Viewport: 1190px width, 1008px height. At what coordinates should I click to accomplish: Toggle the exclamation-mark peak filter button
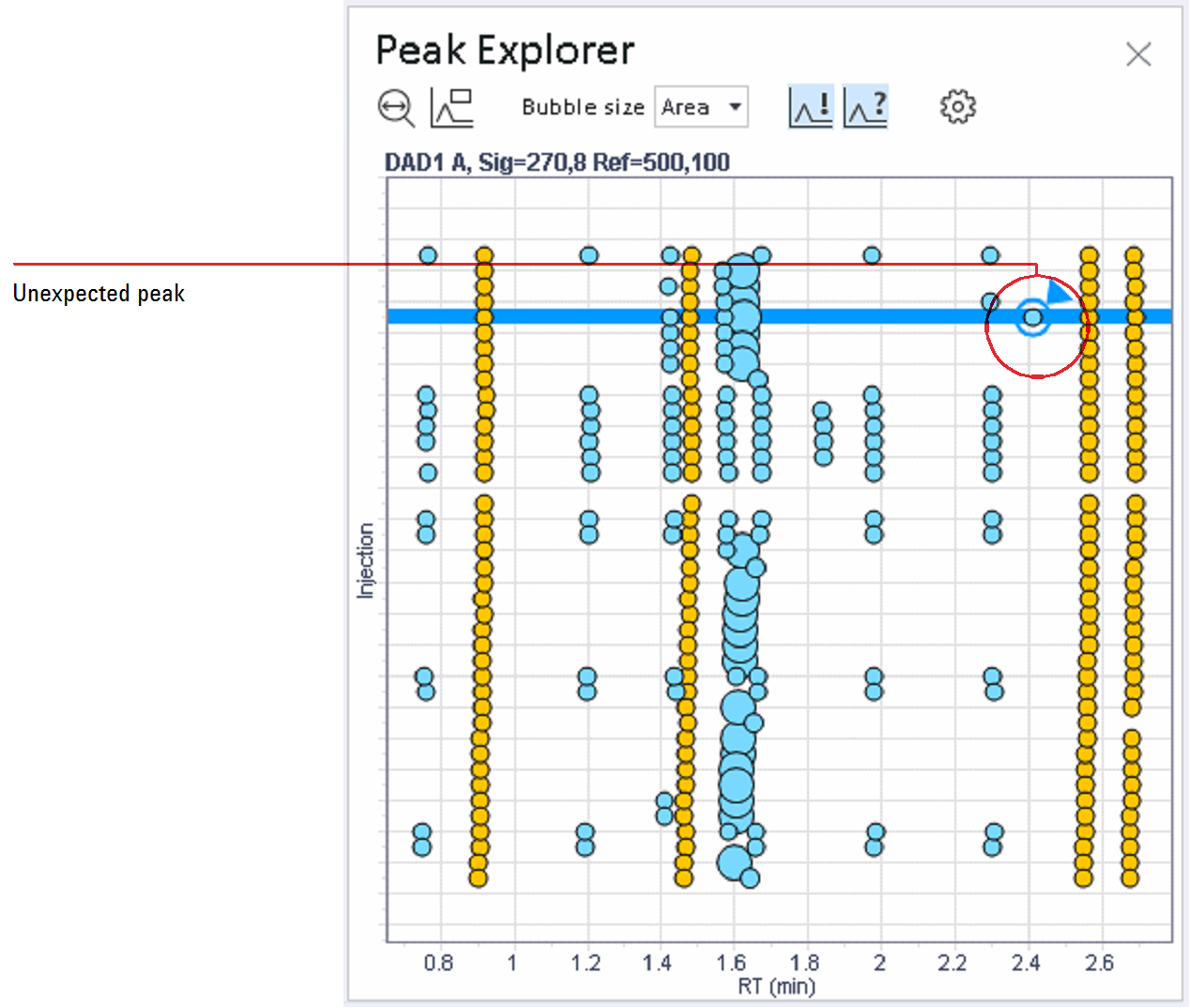[811, 106]
